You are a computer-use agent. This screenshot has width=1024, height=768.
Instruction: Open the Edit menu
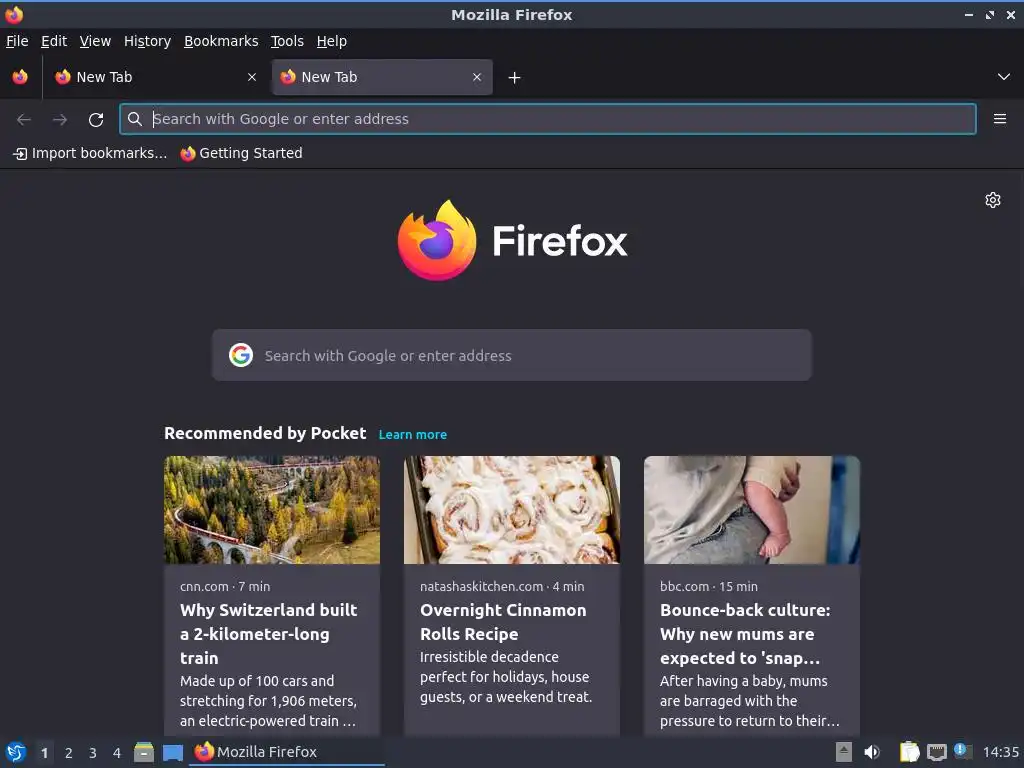click(x=54, y=41)
